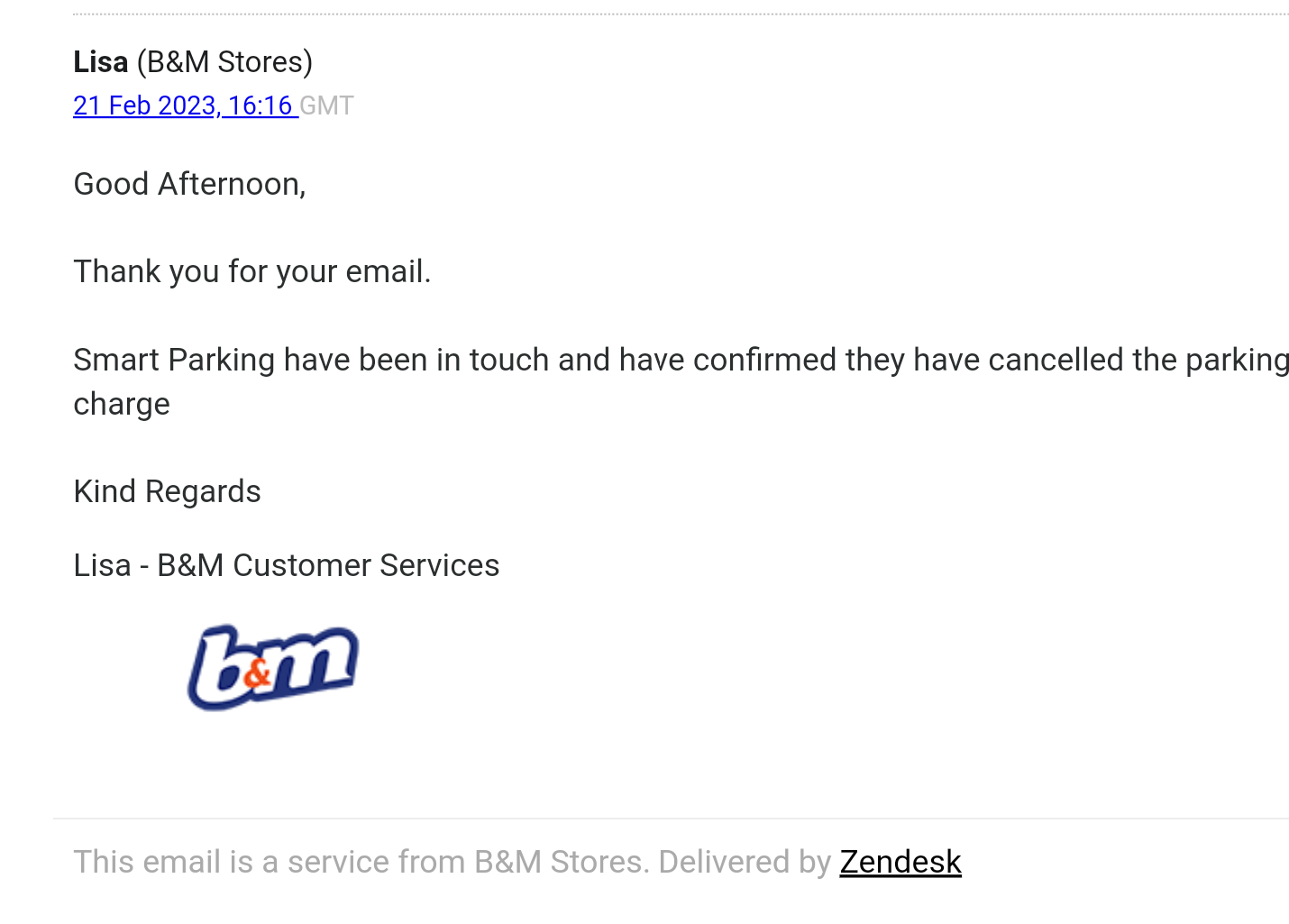Click the 'Thank you for your email.' line

click(252, 271)
